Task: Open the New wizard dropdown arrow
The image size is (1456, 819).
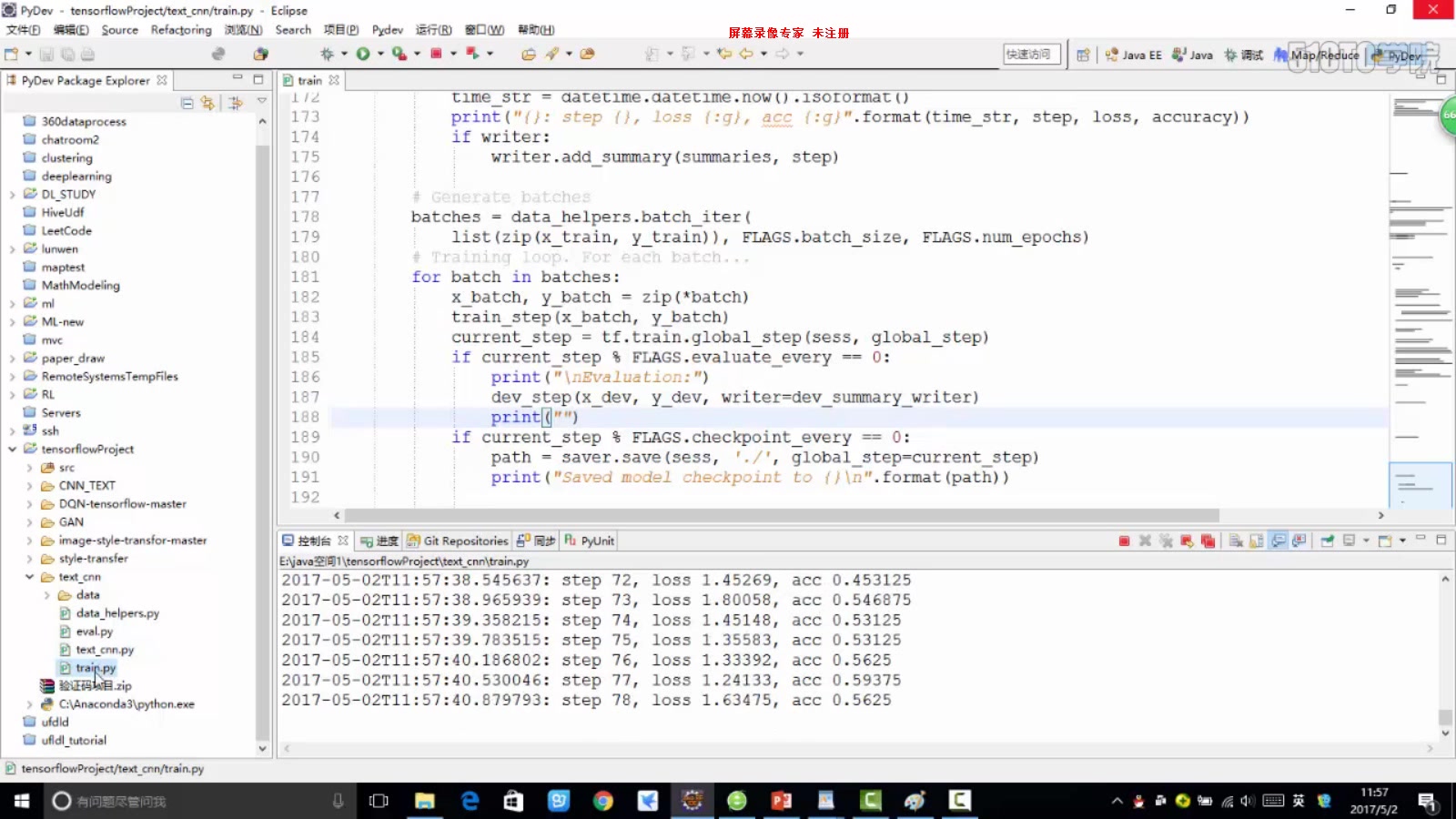Action: [x=28, y=54]
